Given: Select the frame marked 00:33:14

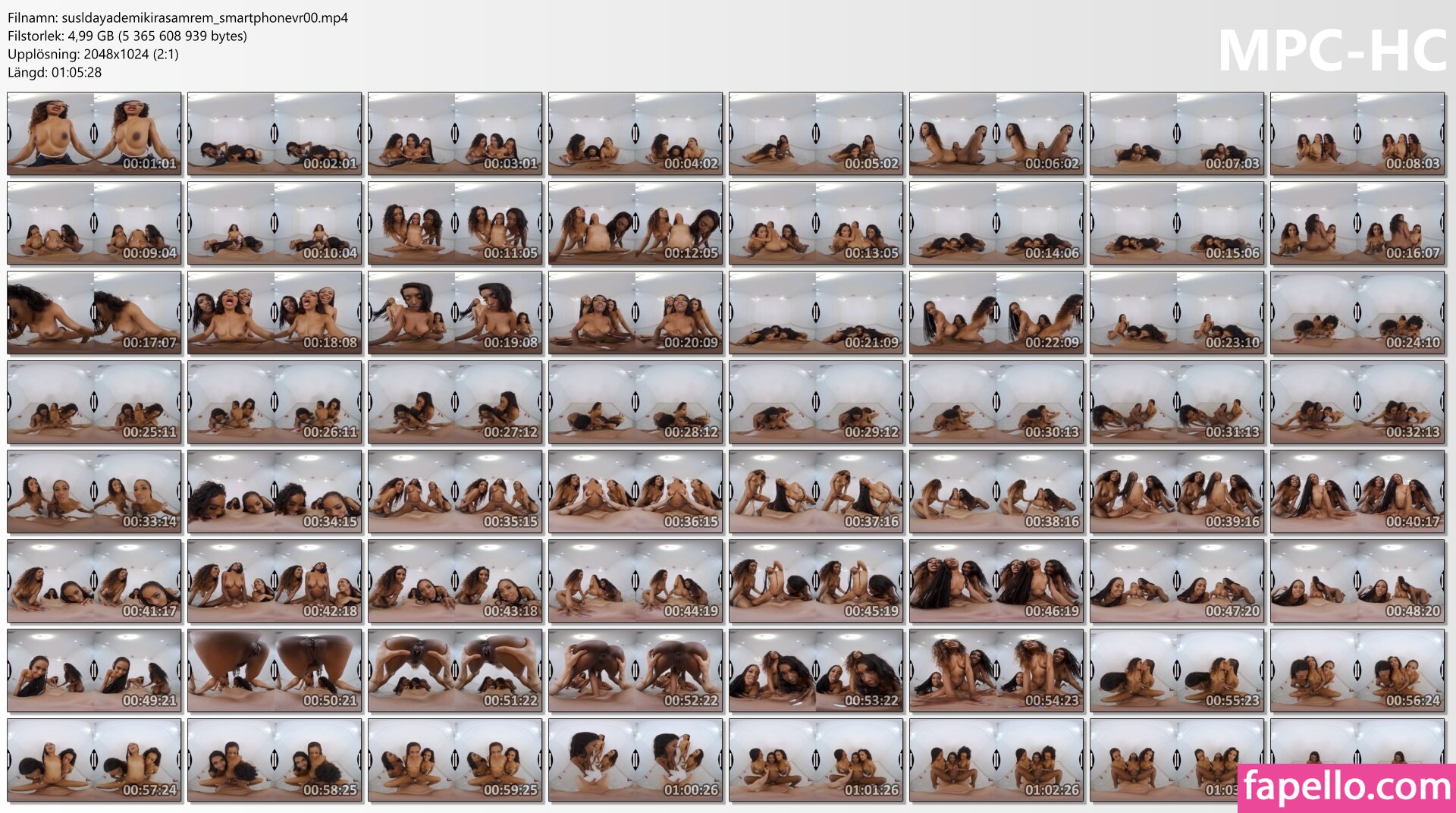Looking at the screenshot, I should (x=94, y=492).
